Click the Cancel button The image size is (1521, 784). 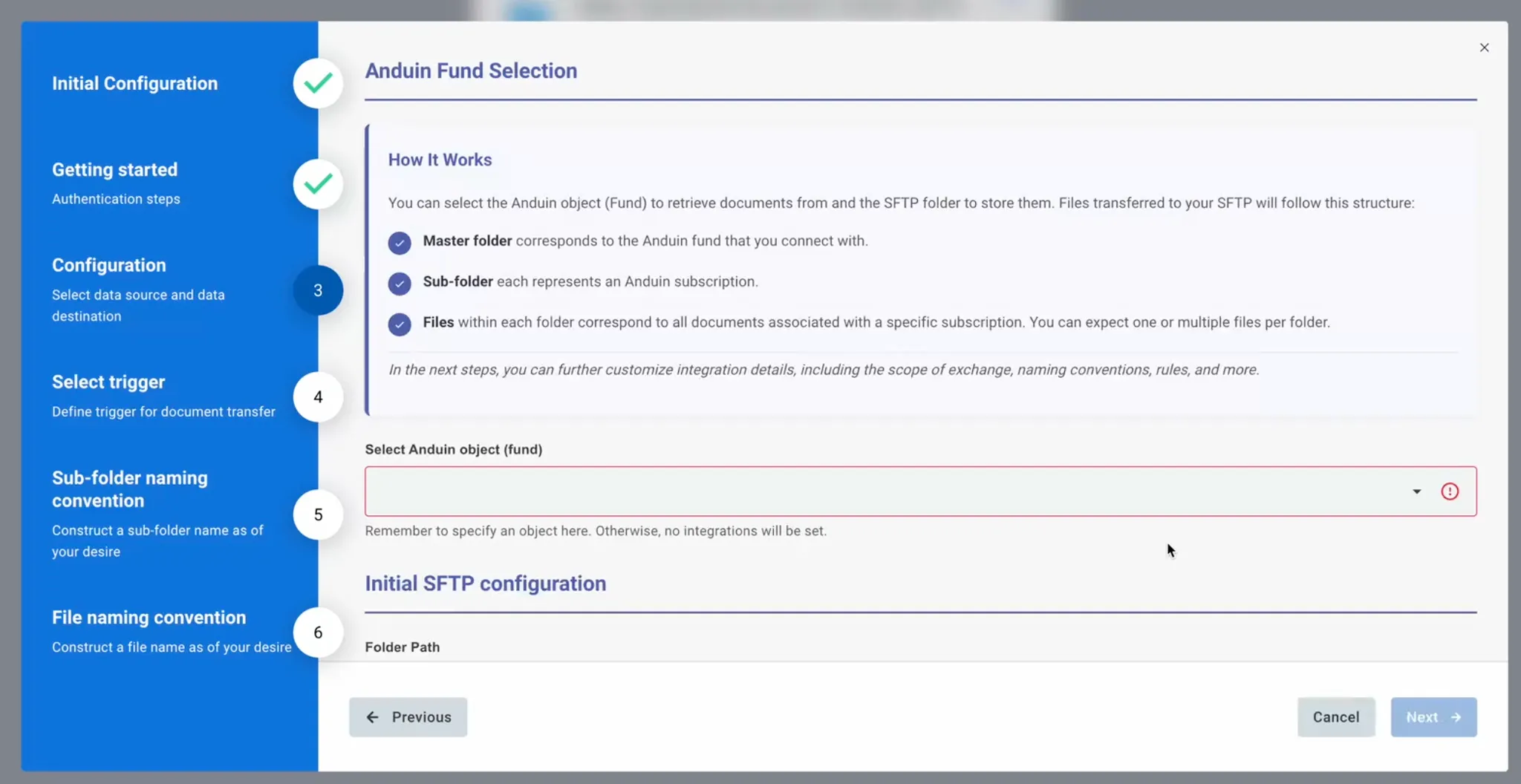click(1336, 717)
